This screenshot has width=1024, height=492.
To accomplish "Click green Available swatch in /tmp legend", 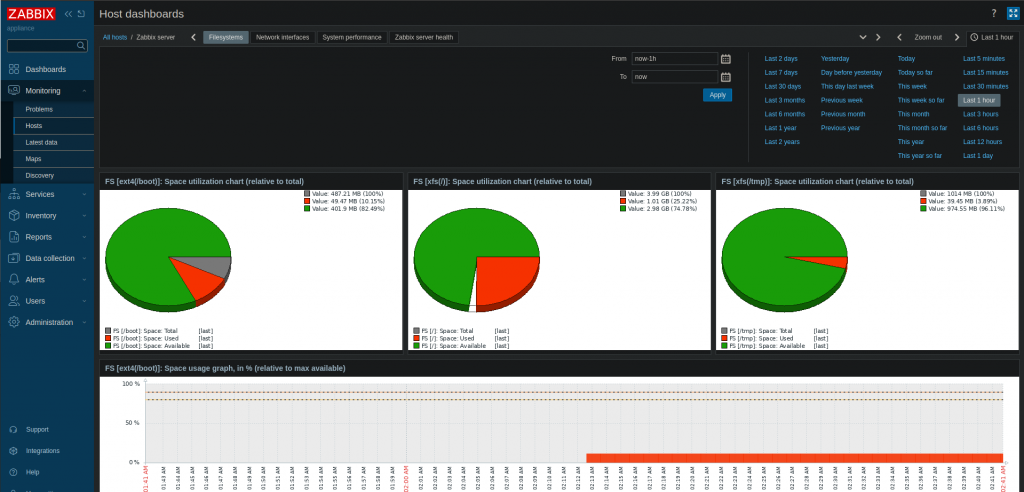I will pyautogui.click(x=724, y=346).
